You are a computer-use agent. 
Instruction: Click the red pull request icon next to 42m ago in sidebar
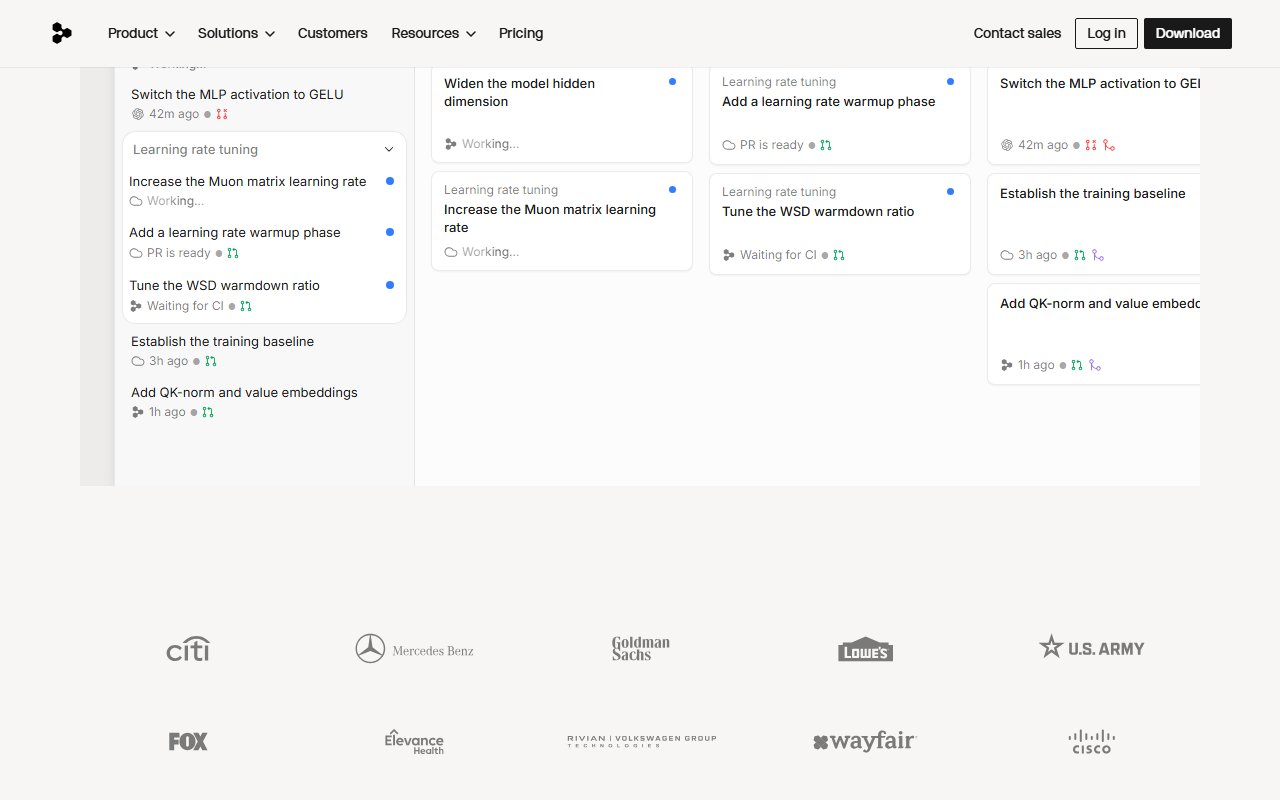[222, 115]
